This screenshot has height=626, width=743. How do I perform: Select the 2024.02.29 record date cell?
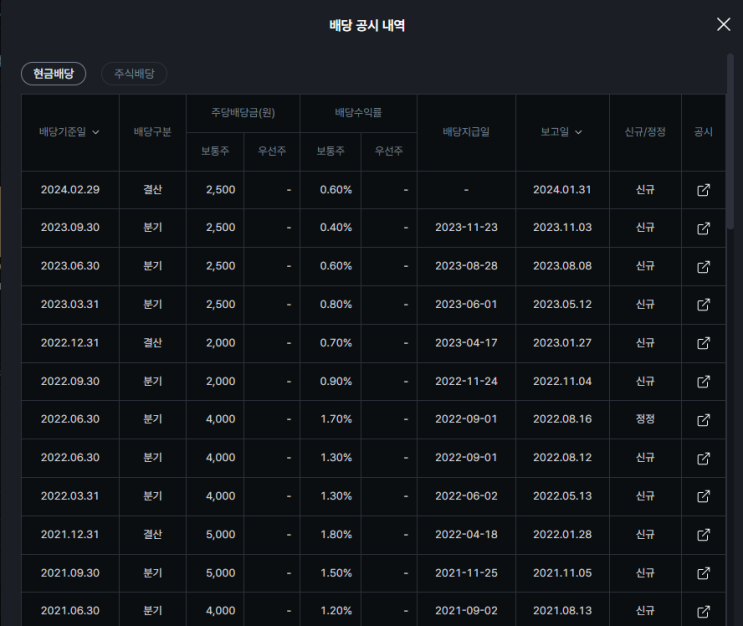tap(70, 190)
